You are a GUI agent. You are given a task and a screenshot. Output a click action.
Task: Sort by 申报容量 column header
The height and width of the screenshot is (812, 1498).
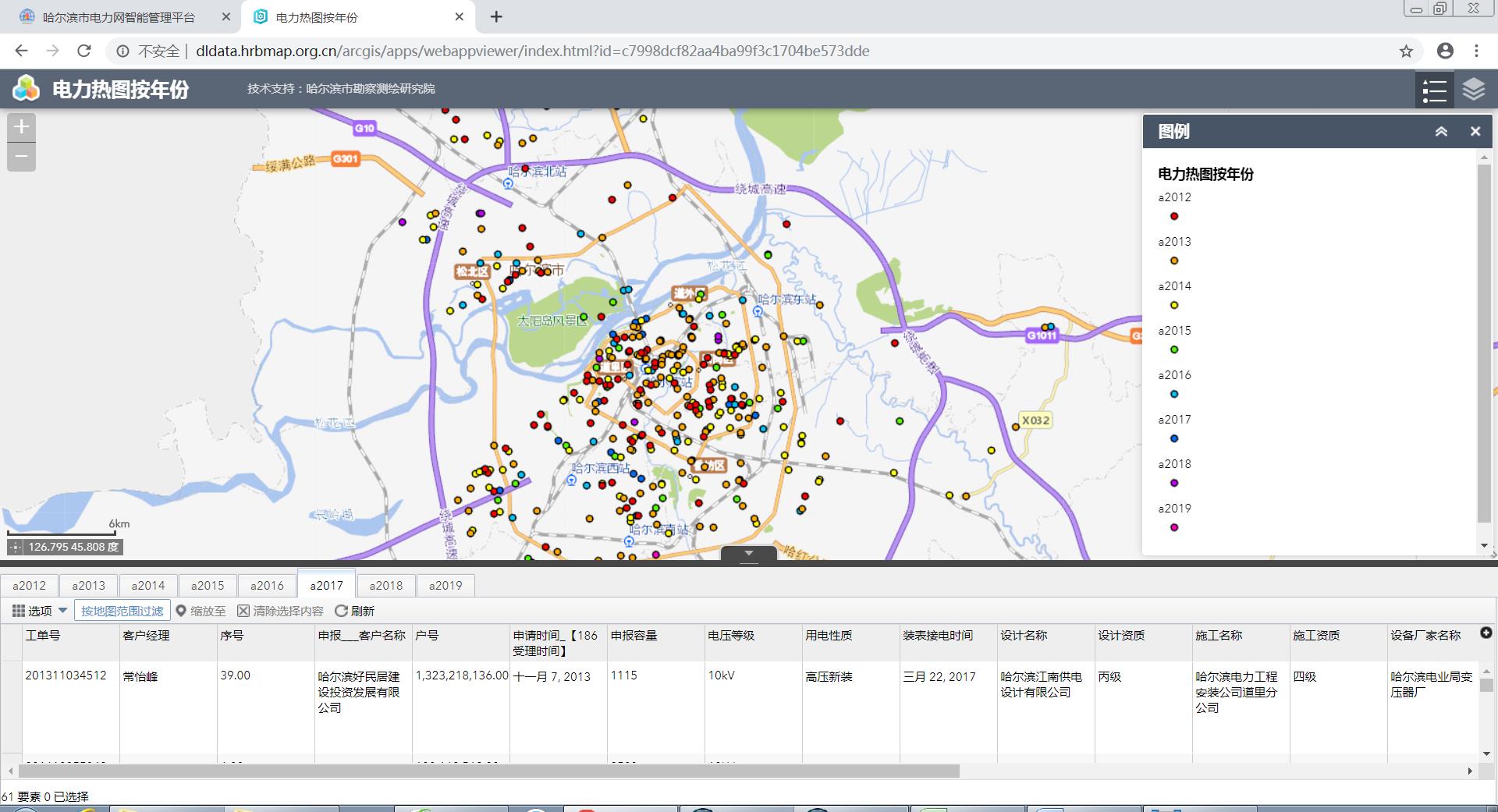(x=655, y=643)
